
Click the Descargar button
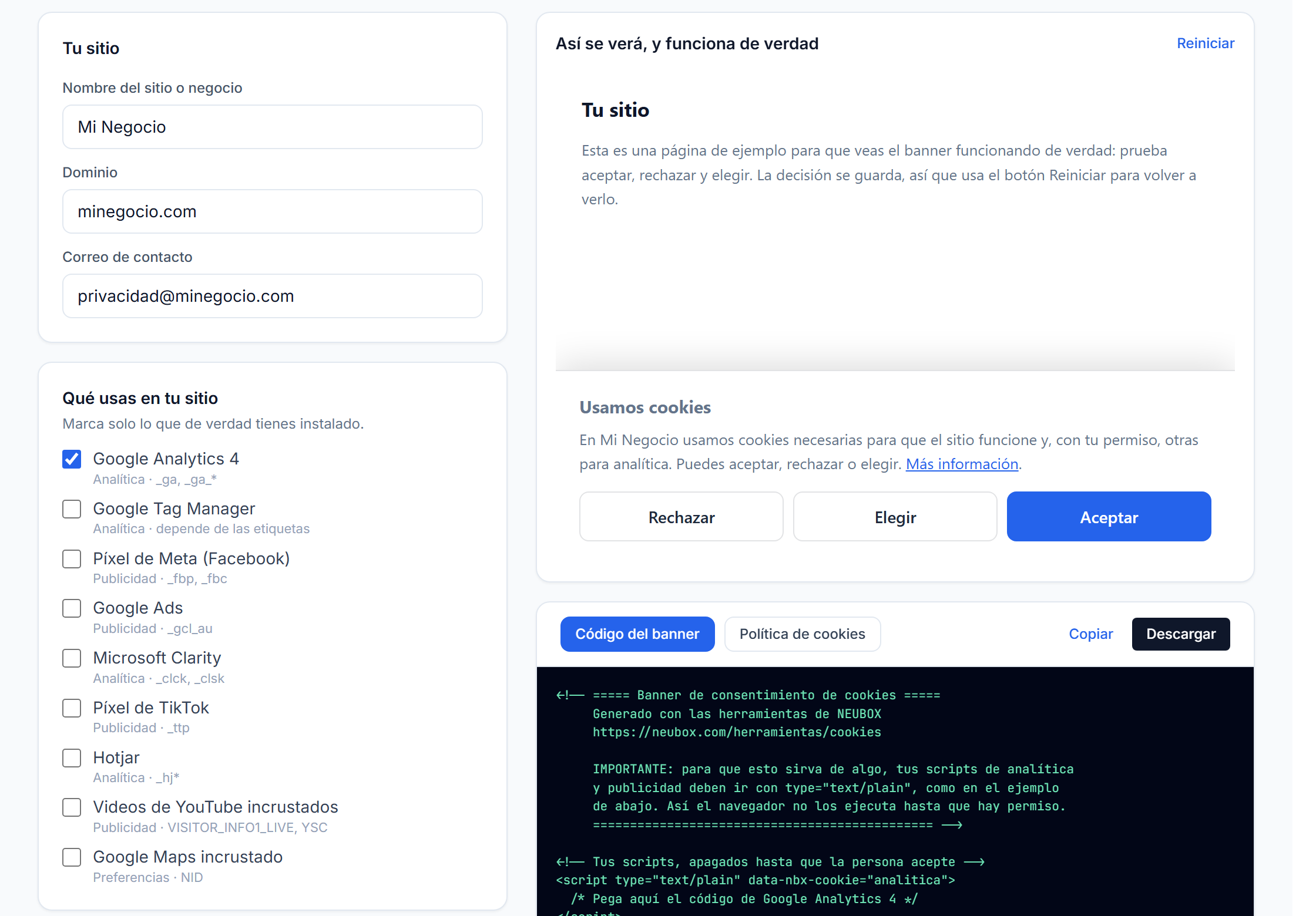pos(1181,634)
